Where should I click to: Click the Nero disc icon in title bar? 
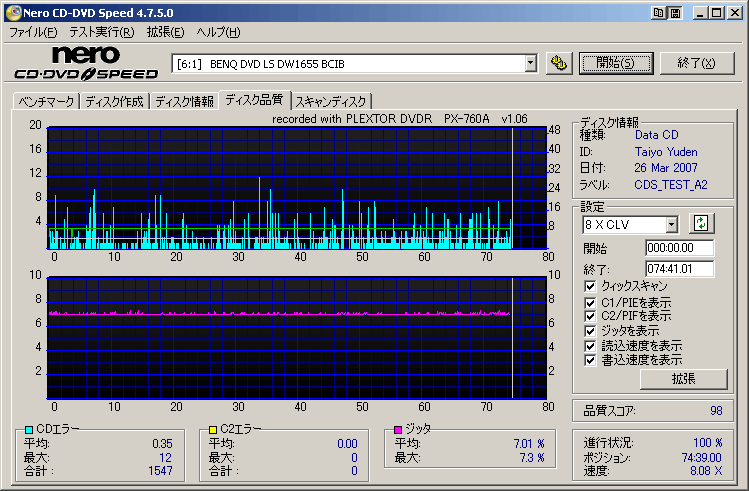(13, 12)
